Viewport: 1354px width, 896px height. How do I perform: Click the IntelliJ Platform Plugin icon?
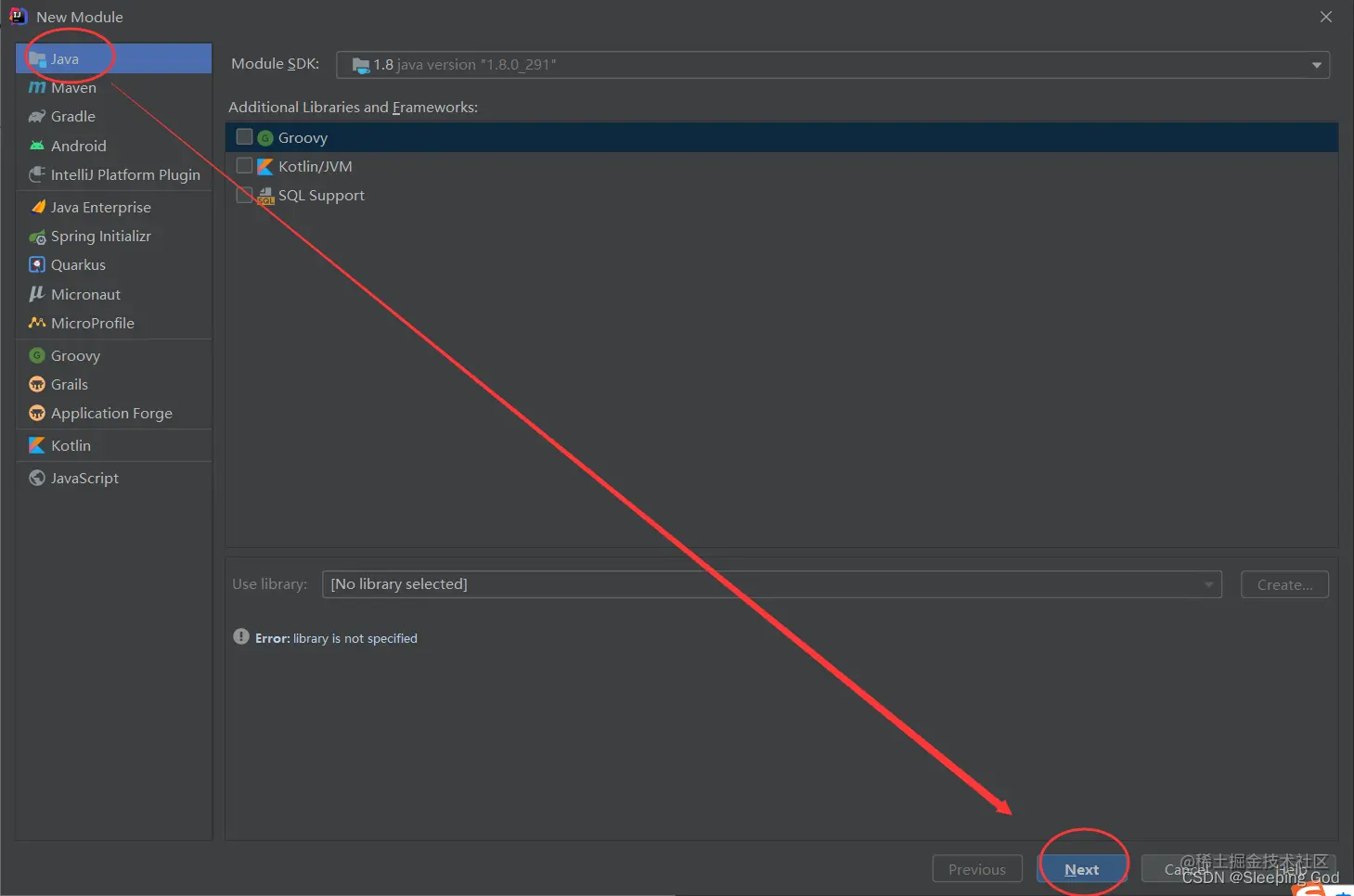pyautogui.click(x=37, y=174)
